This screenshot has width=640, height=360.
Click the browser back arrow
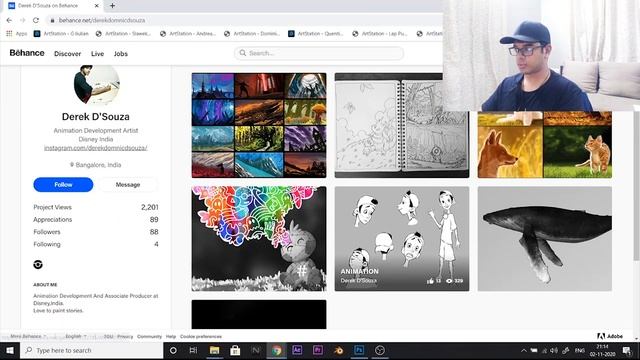point(9,20)
